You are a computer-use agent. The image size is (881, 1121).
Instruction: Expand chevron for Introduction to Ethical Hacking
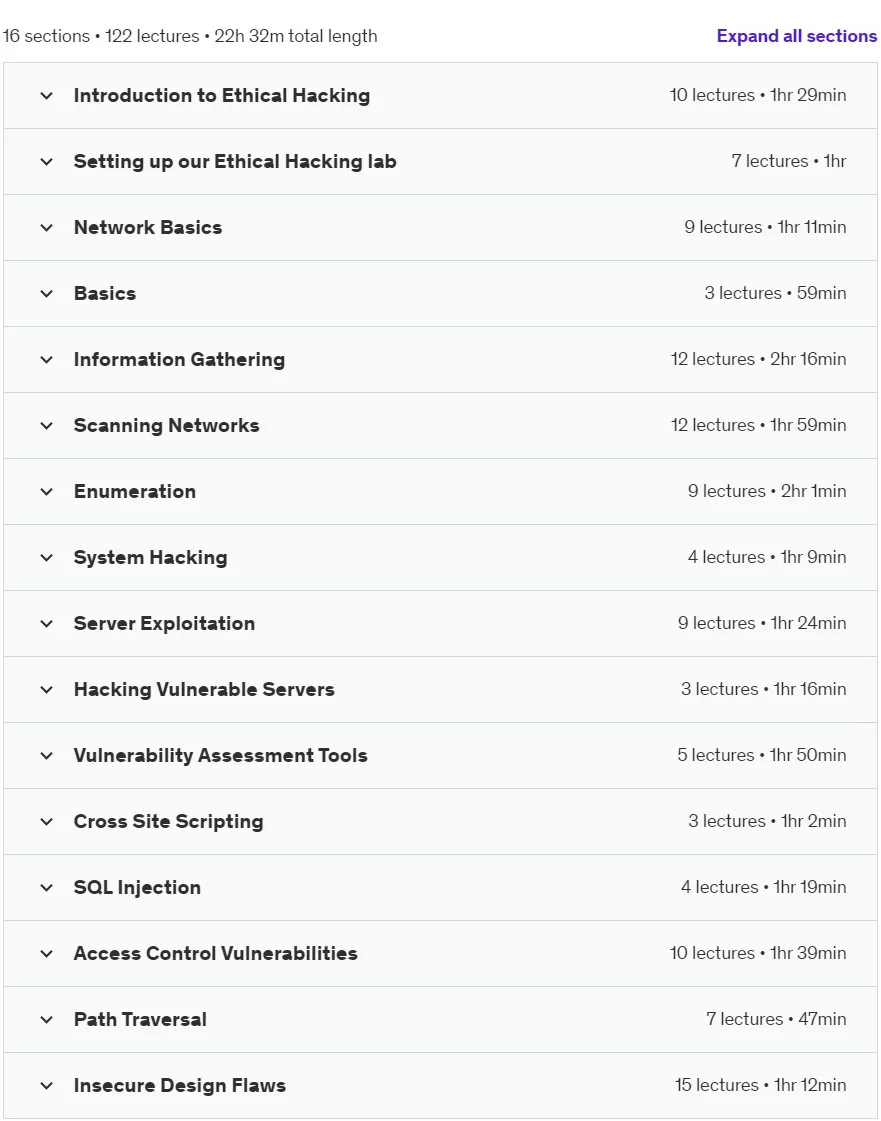click(46, 96)
